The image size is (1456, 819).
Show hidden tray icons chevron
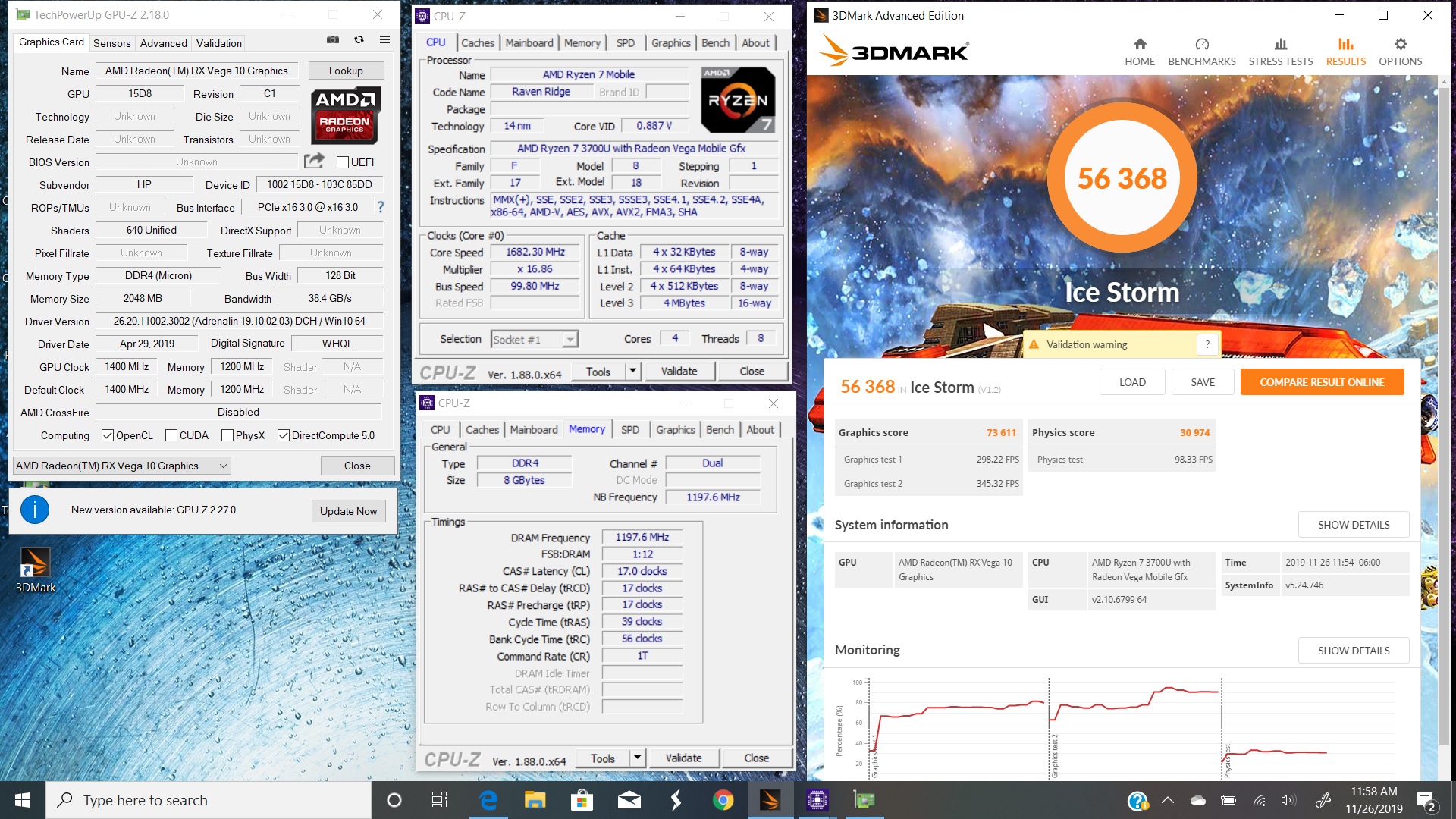pos(1168,800)
